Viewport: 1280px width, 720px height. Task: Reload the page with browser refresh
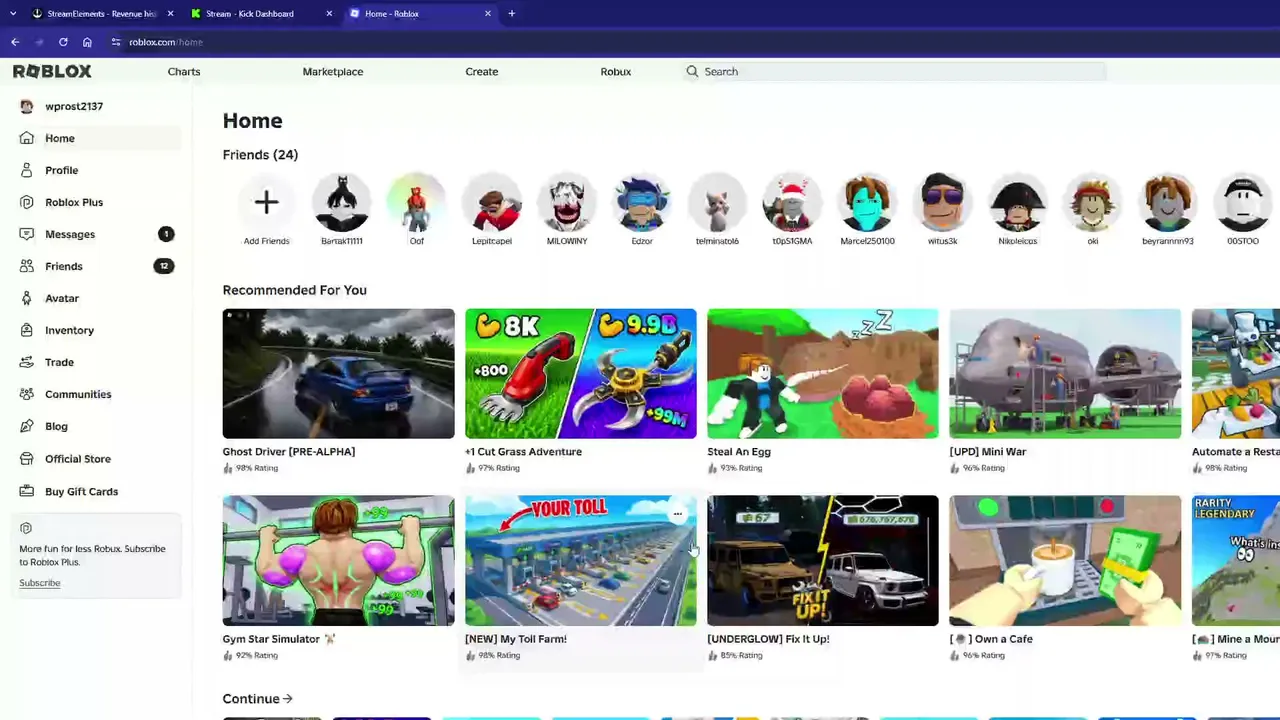coord(63,42)
